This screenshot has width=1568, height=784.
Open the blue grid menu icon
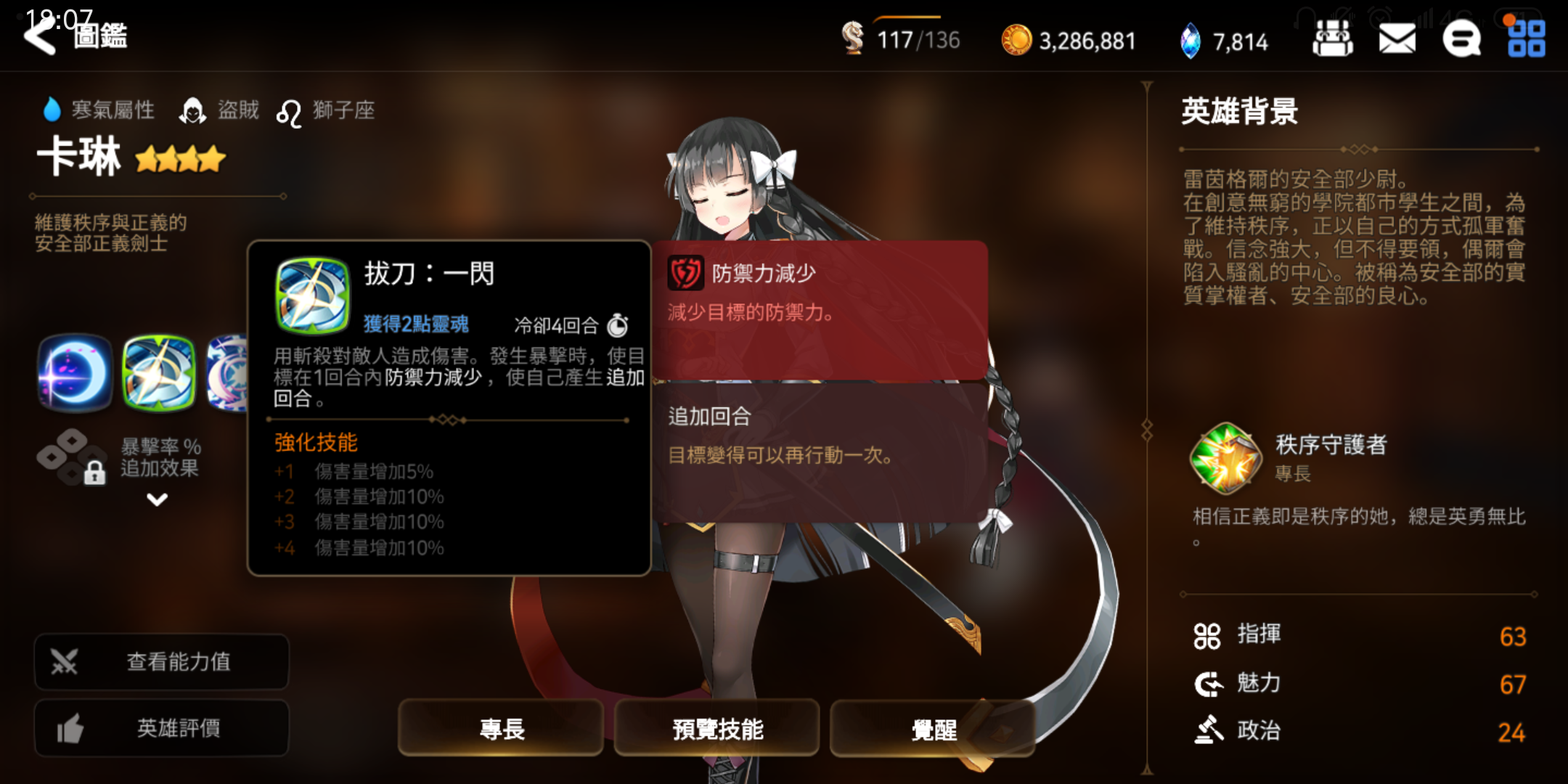(1526, 39)
